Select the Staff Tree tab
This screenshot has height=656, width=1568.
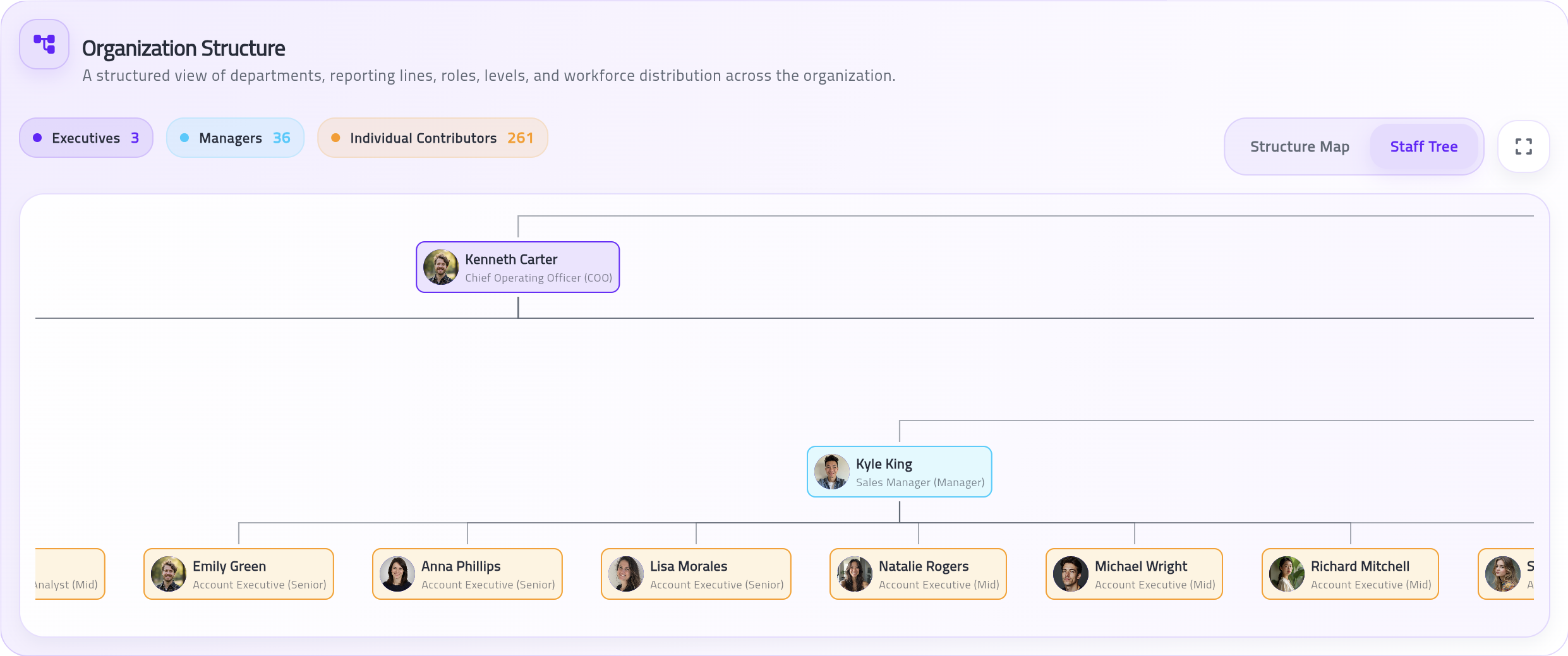pyautogui.click(x=1423, y=146)
